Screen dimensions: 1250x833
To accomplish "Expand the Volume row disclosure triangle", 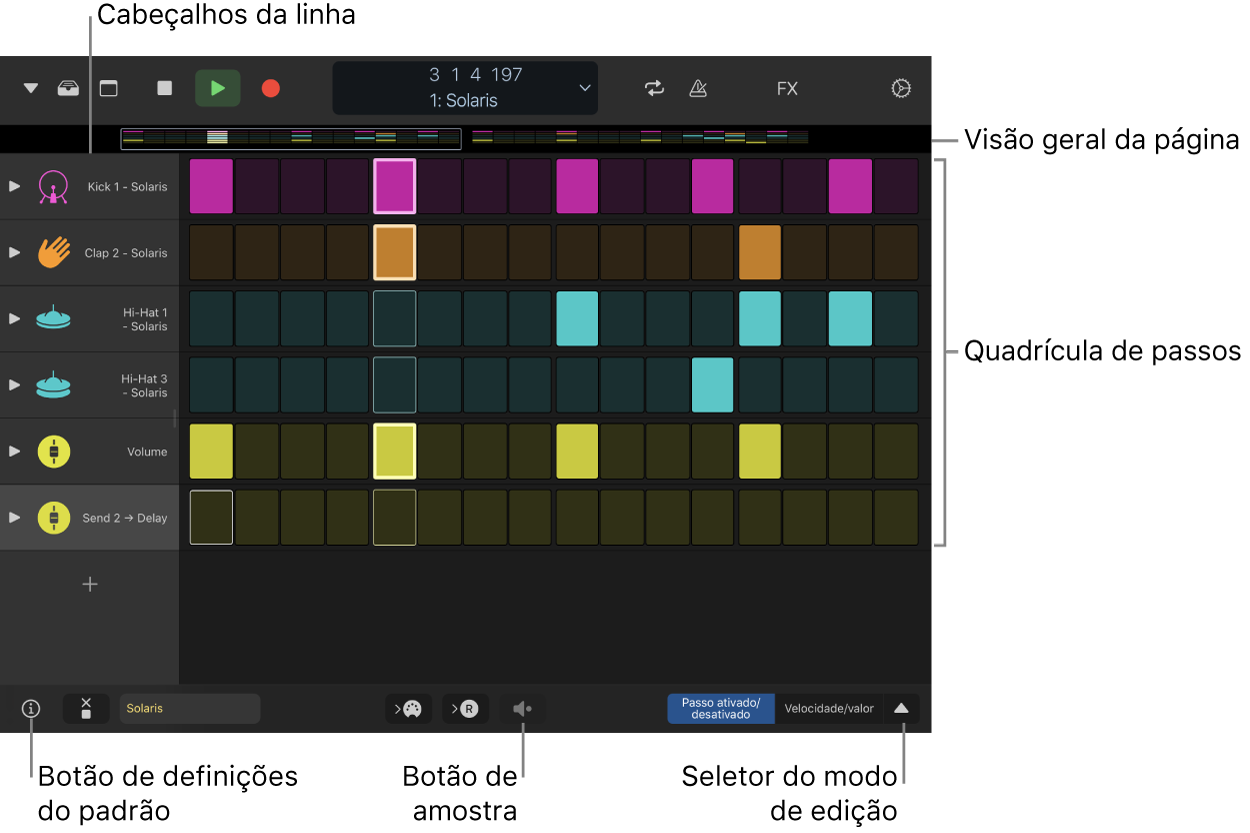I will (x=14, y=451).
